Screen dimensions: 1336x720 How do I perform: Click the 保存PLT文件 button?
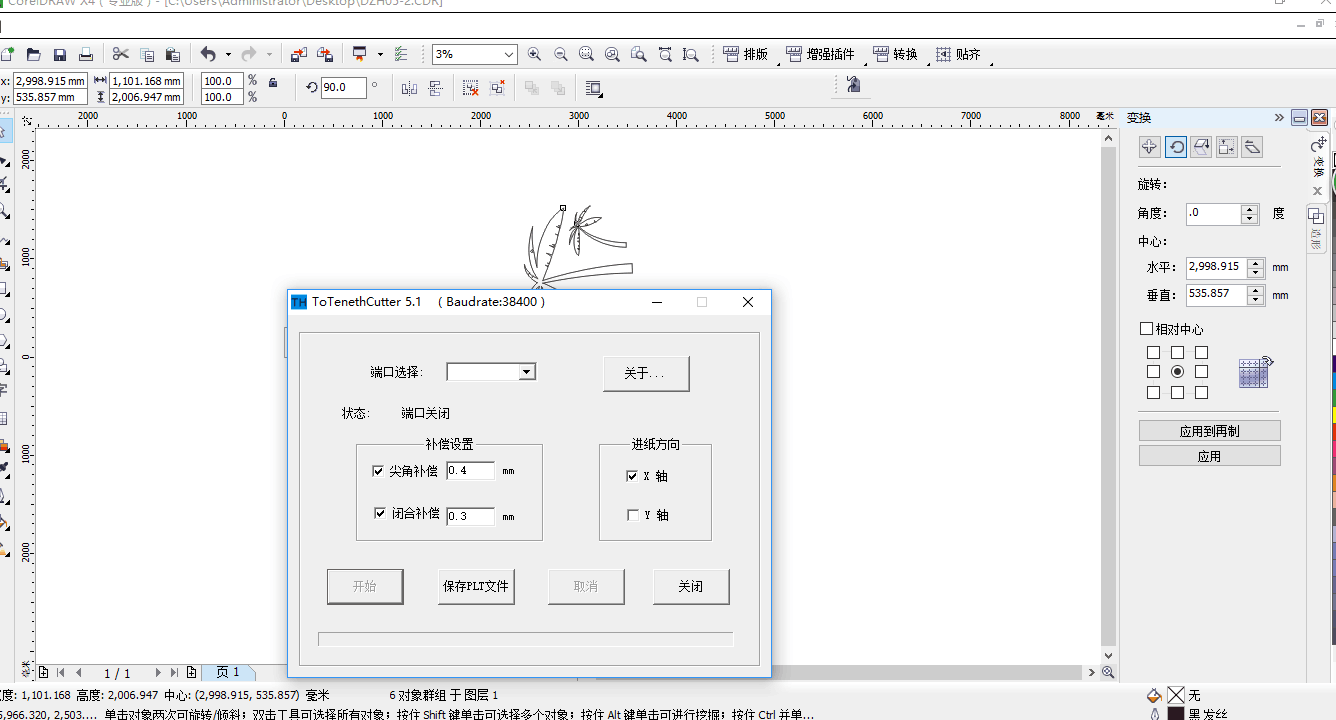click(476, 586)
